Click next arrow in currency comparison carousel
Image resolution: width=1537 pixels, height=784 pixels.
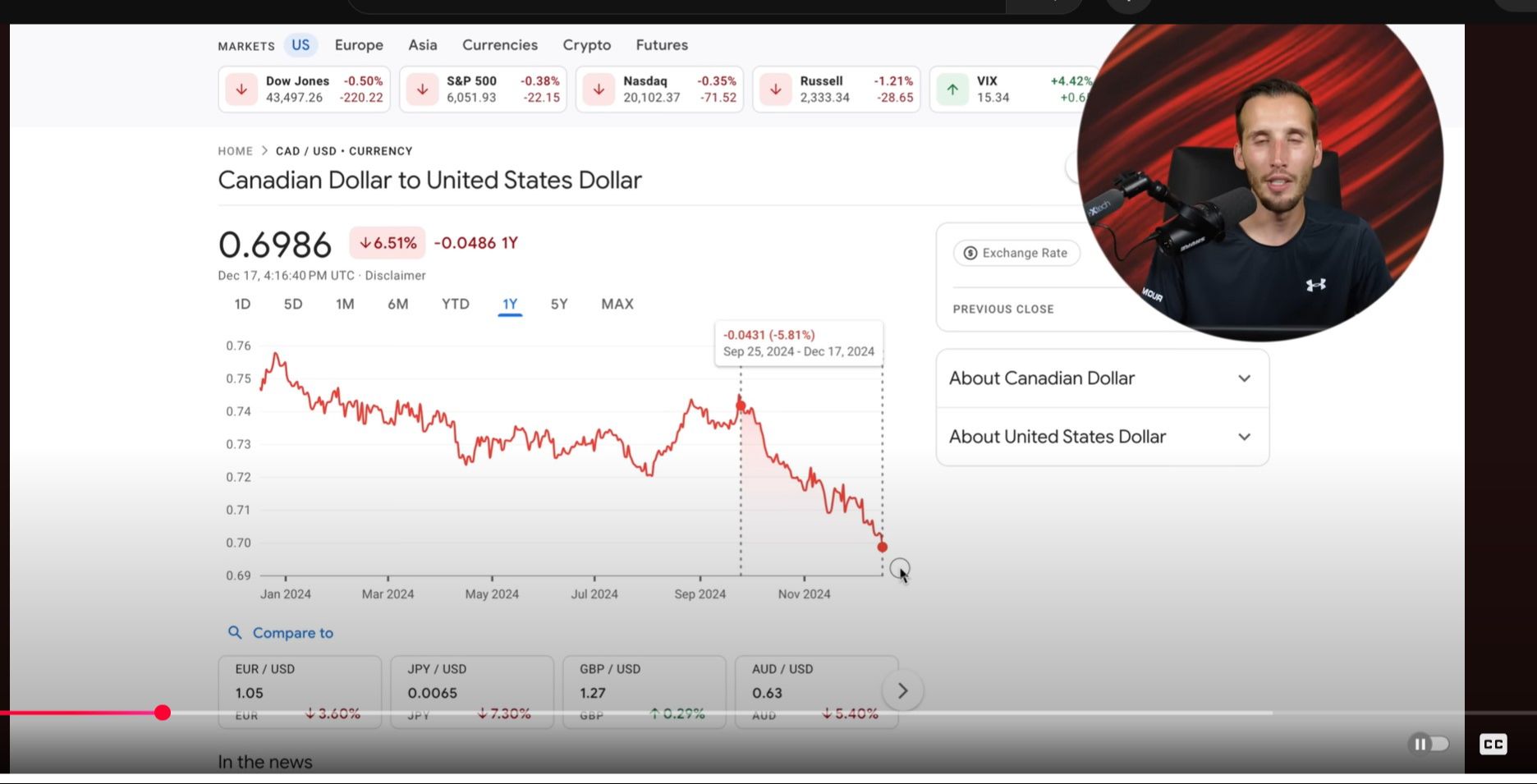[902, 691]
